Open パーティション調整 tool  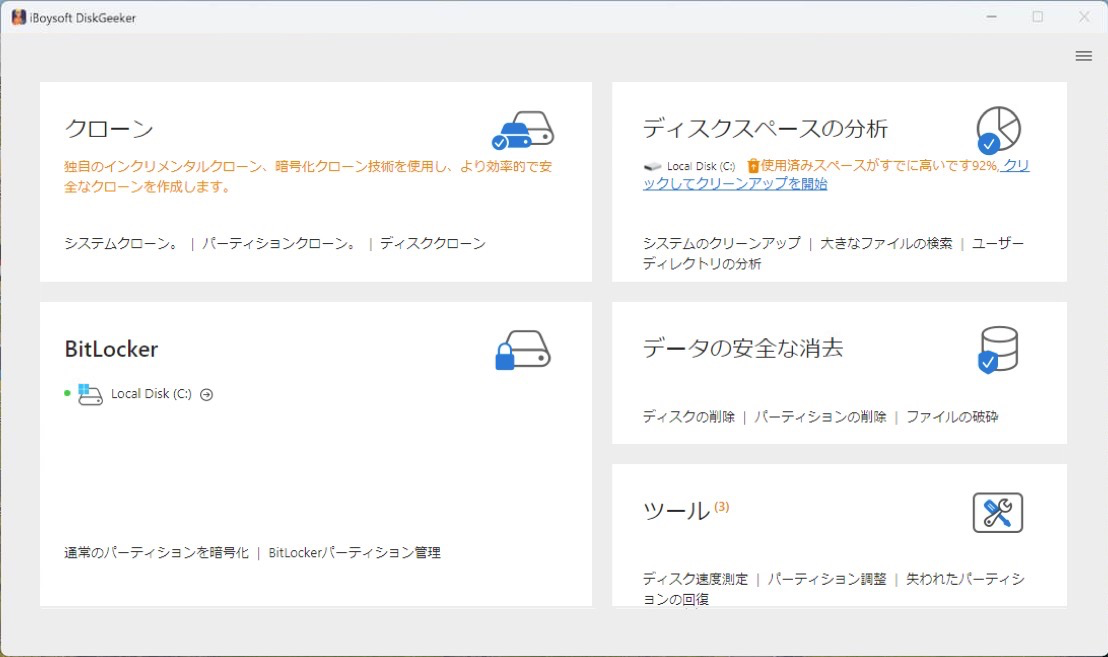[827, 579]
